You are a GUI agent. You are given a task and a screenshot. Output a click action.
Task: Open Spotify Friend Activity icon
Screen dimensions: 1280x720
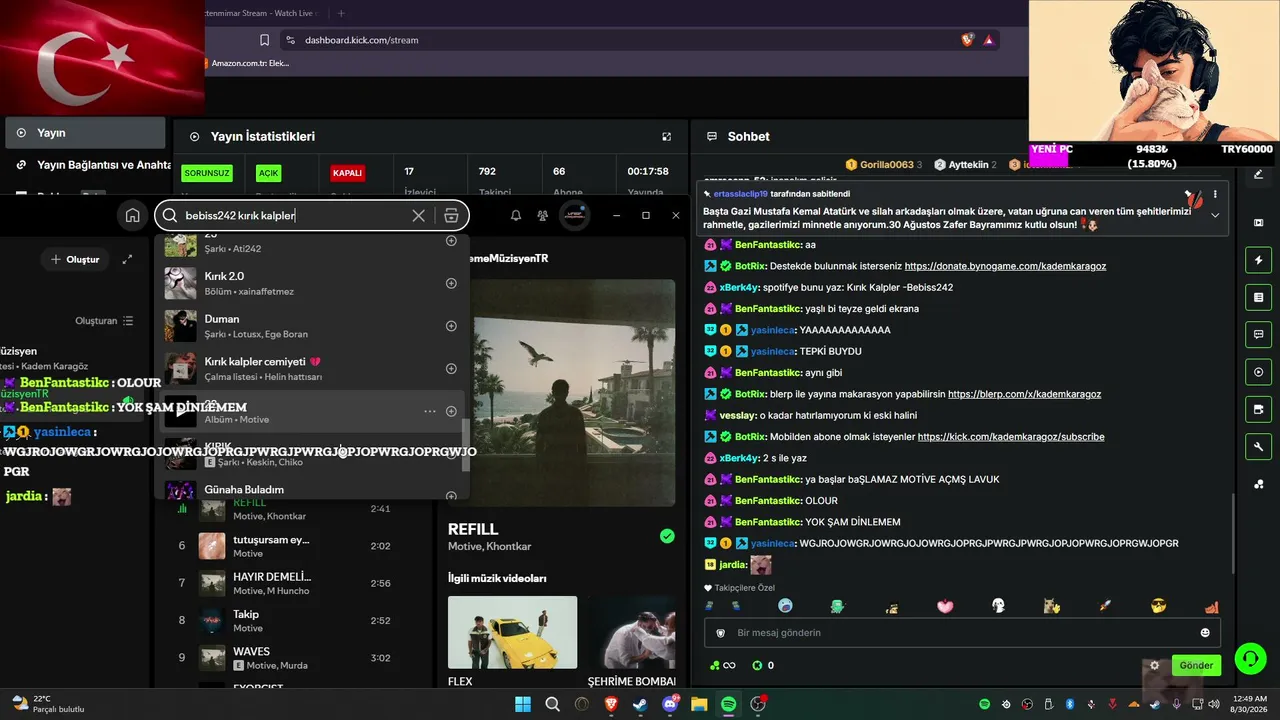[x=542, y=215]
